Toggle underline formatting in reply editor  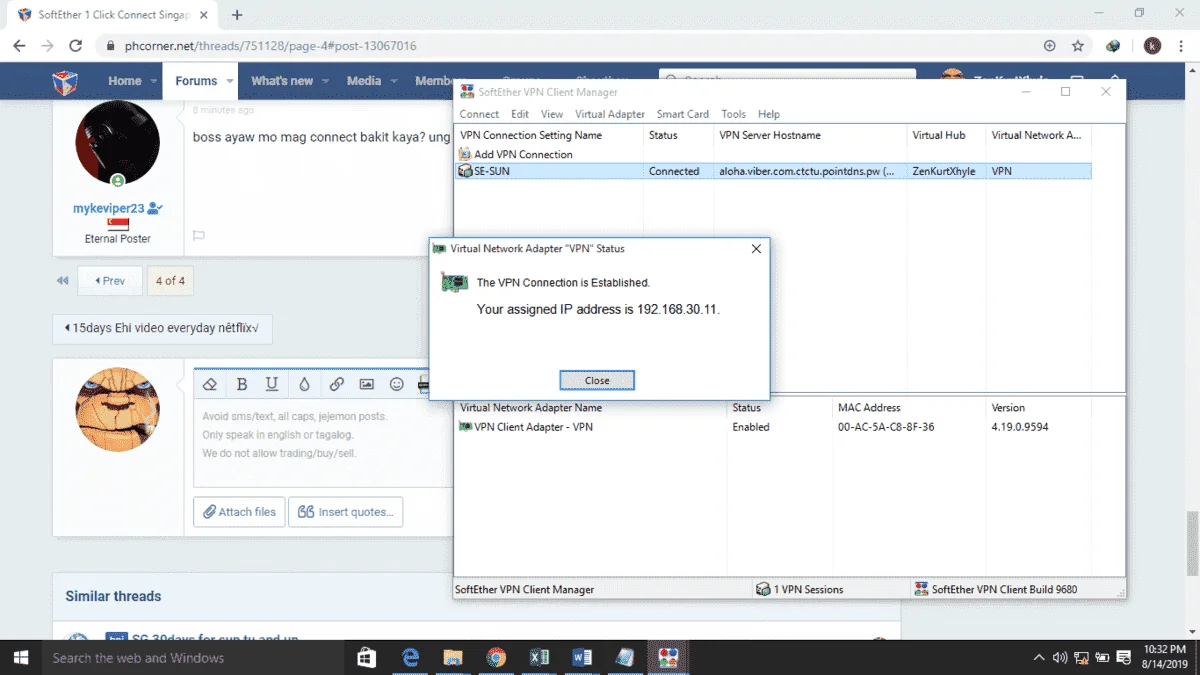pos(272,384)
